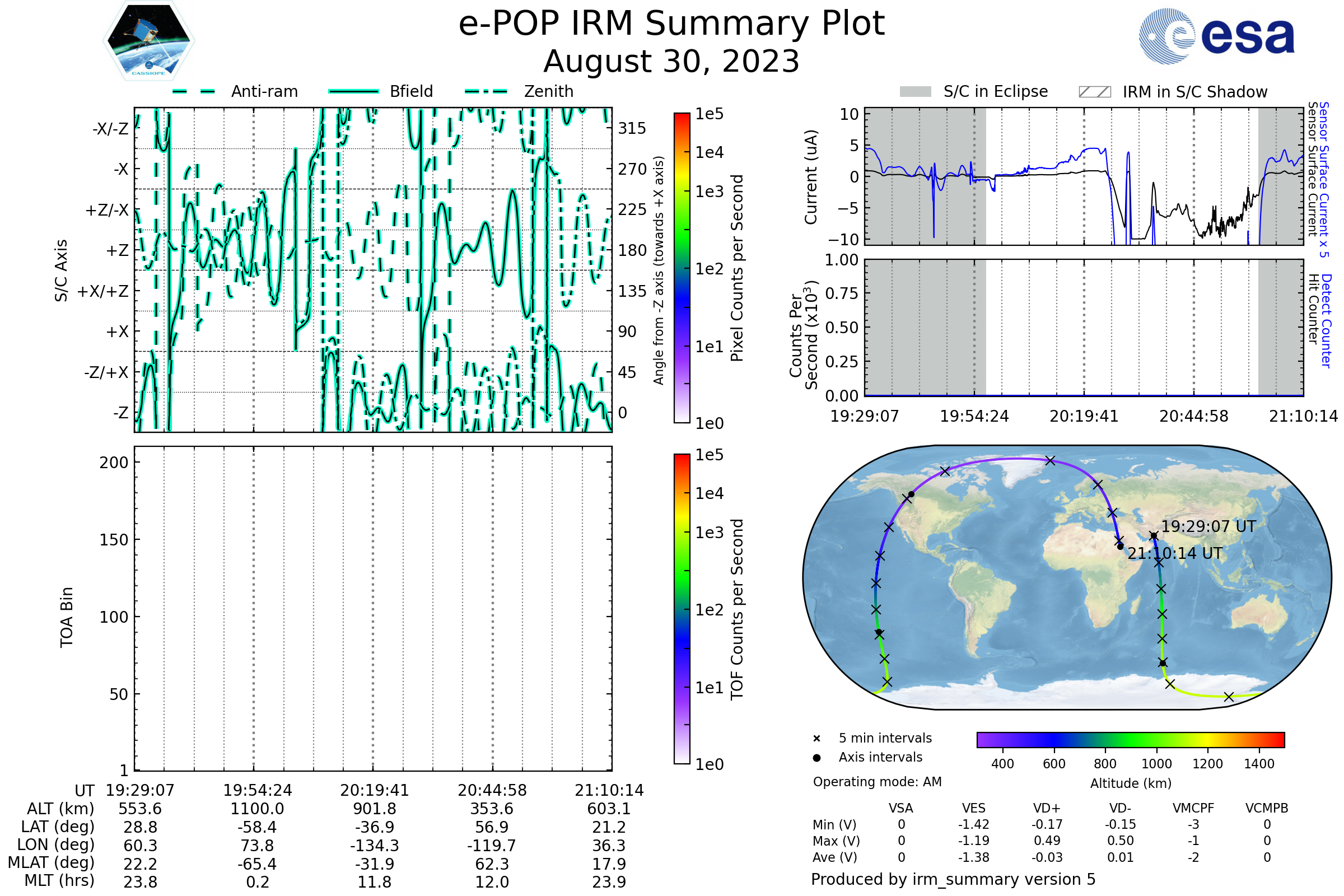Click the Axis intervals dot marker
1344x896 pixels.
point(816,758)
